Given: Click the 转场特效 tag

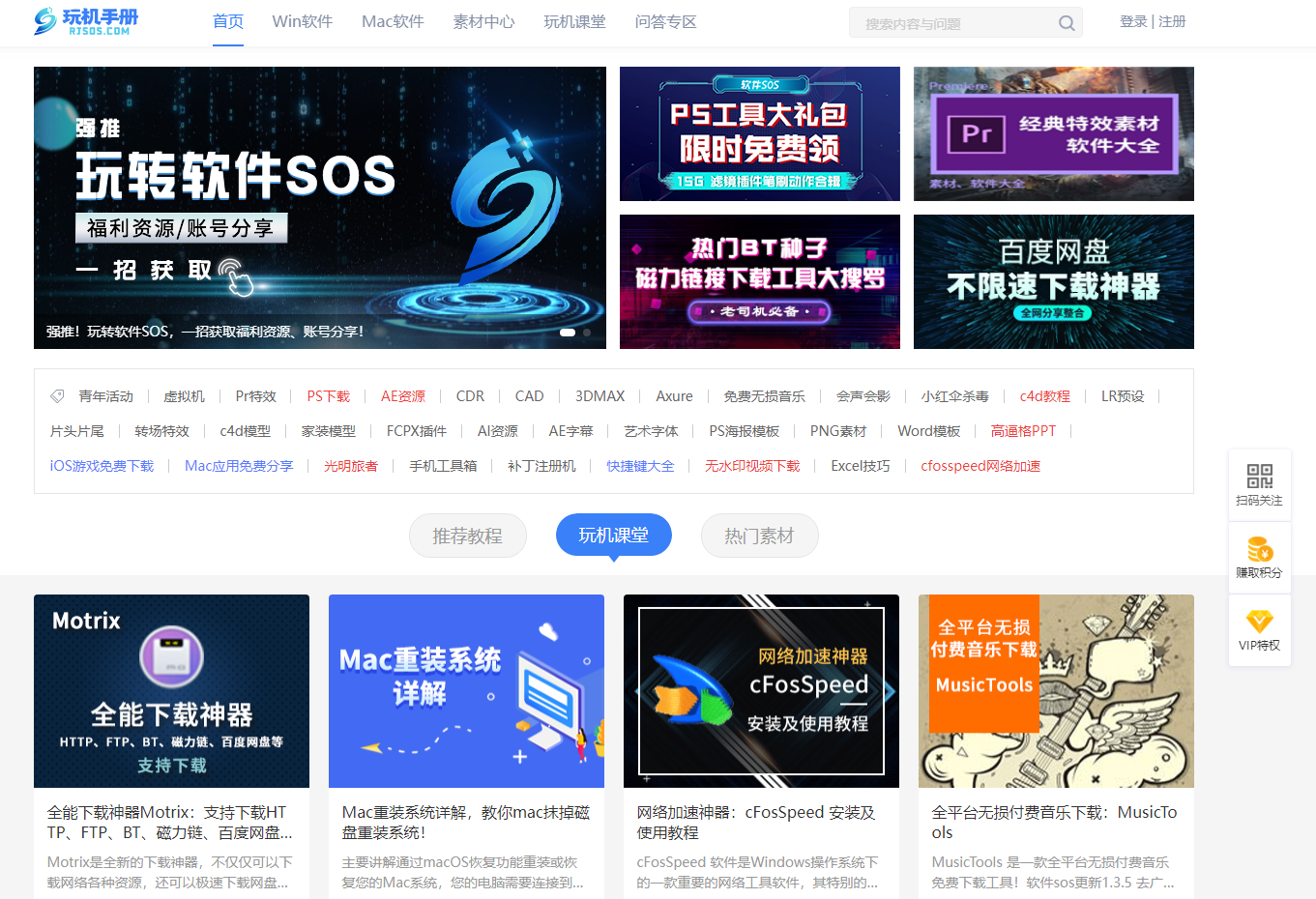Looking at the screenshot, I should (x=162, y=431).
